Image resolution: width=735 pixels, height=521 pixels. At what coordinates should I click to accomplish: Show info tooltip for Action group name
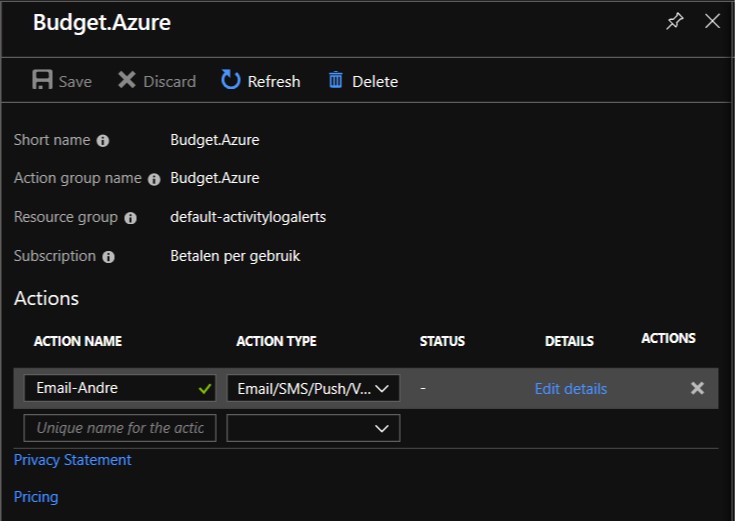click(154, 180)
